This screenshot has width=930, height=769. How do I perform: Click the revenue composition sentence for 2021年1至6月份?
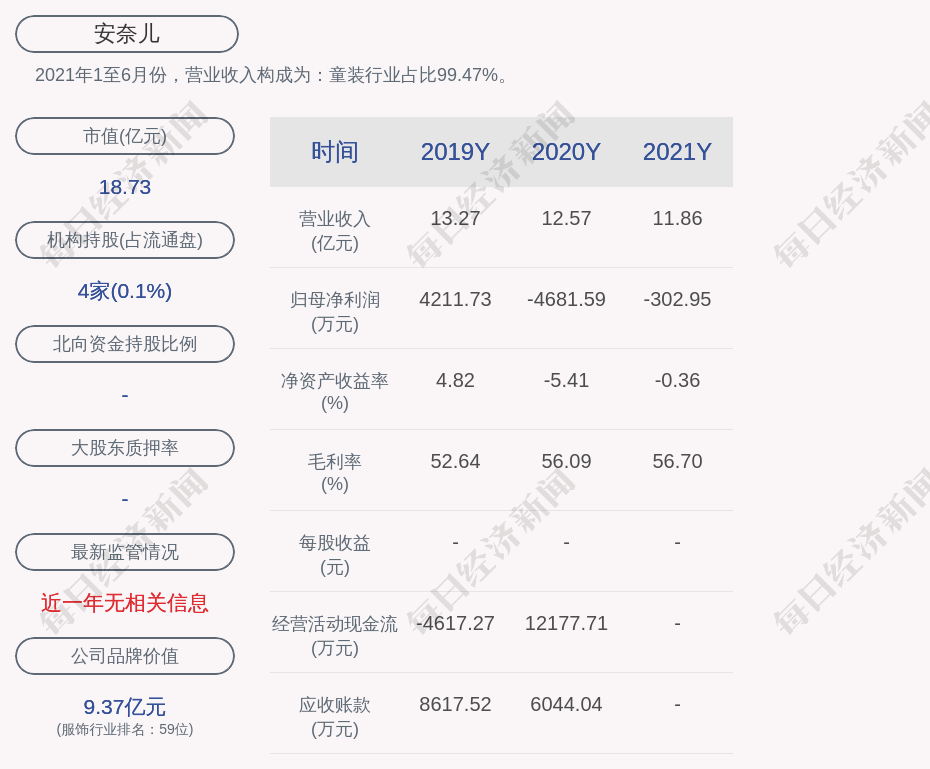coord(271,75)
